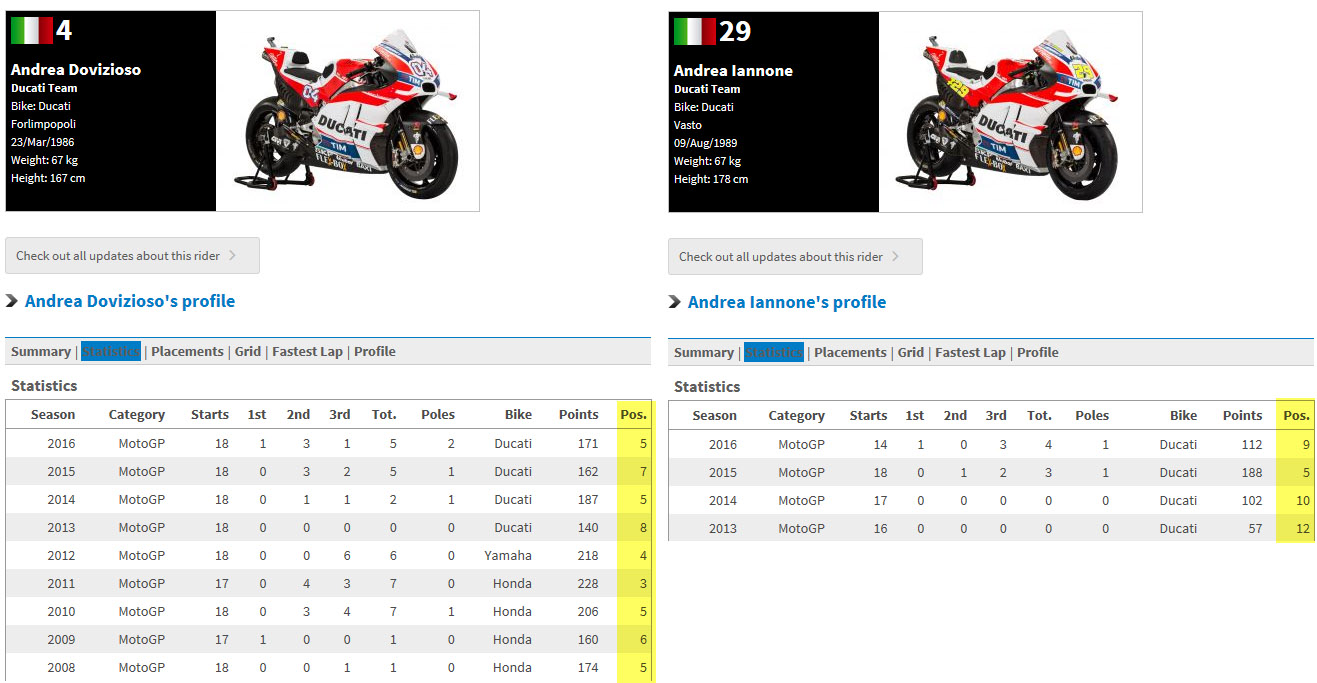Show Dovizioso's Fastest Lap tab

307,352
